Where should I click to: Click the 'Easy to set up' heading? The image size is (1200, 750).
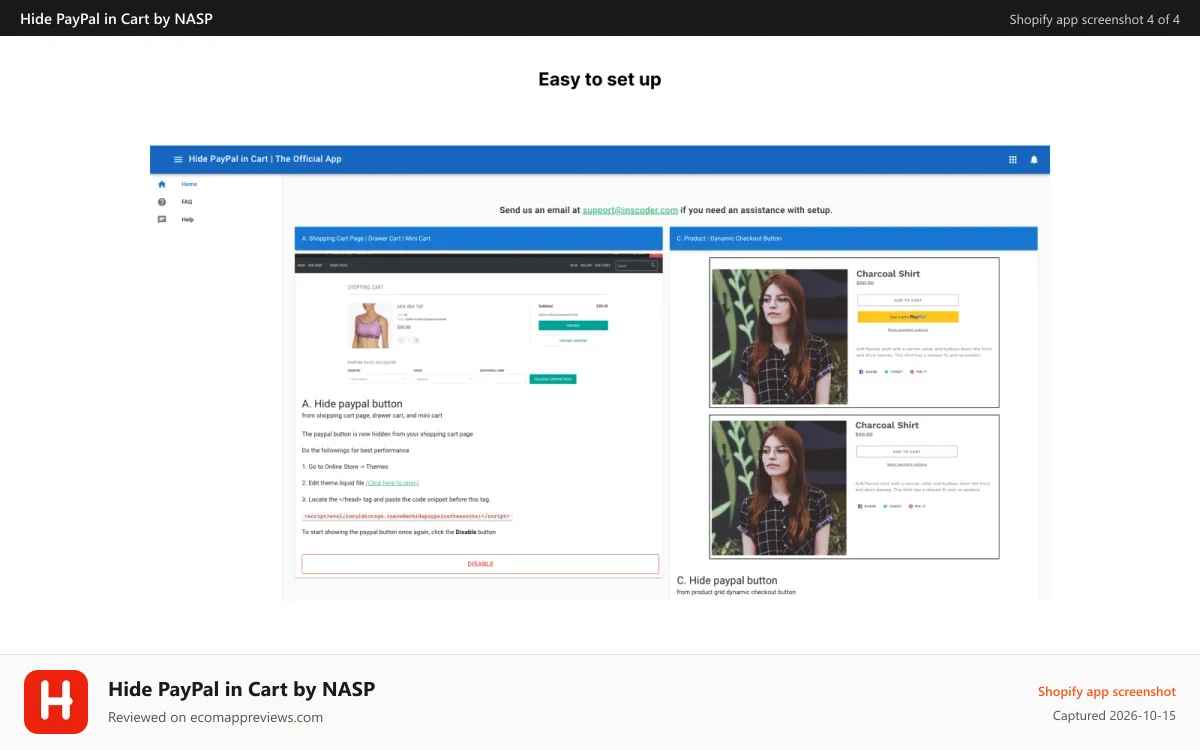click(600, 80)
